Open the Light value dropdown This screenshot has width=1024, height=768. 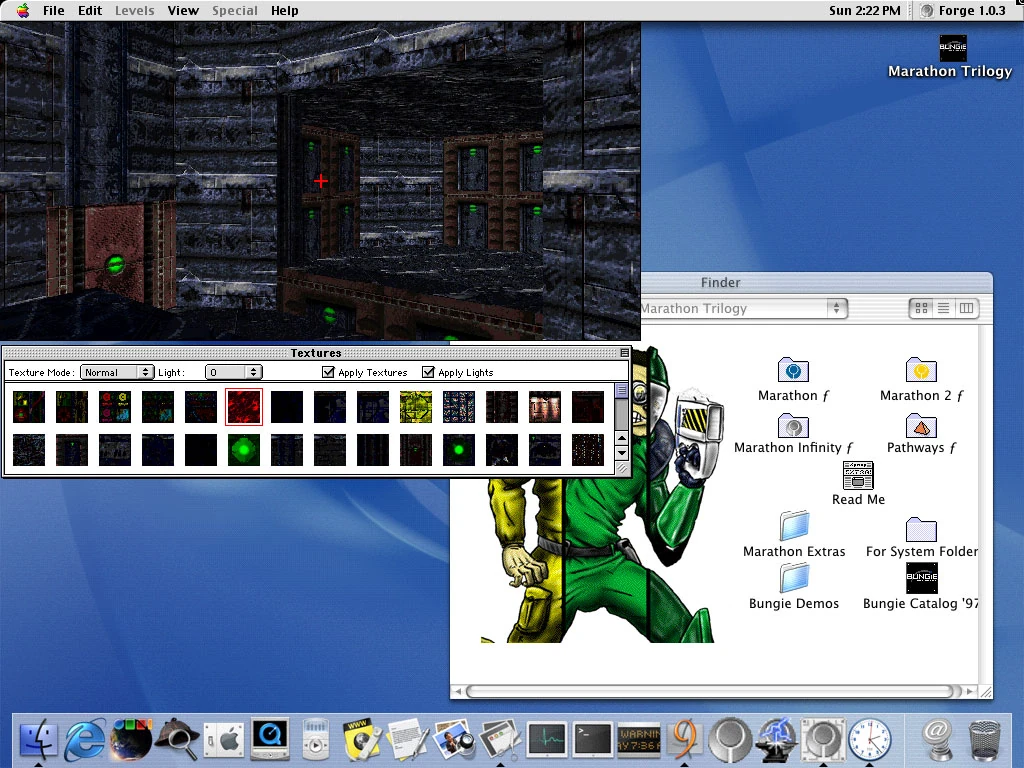tap(233, 372)
